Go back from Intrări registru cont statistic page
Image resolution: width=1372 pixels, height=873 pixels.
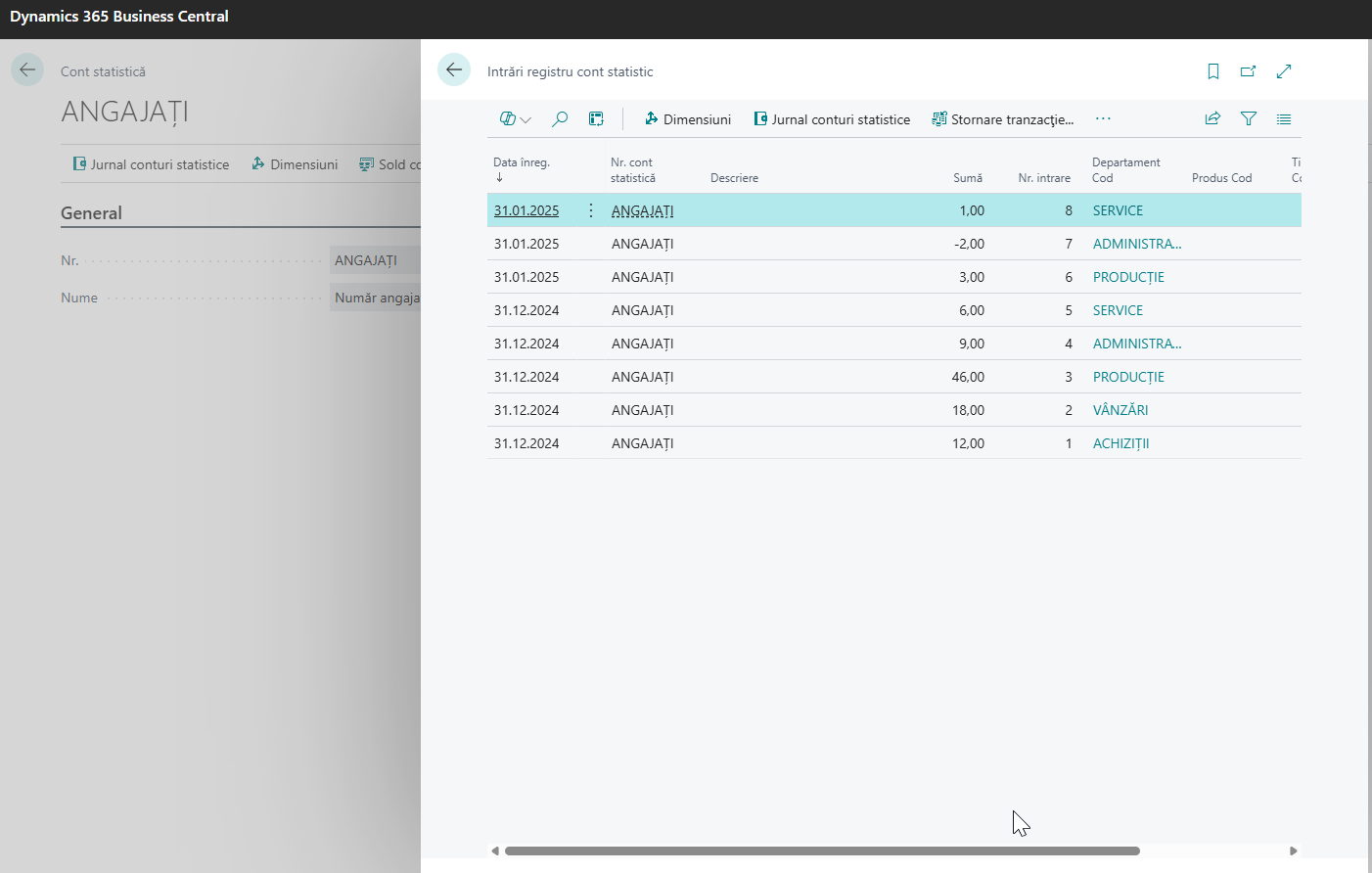pyautogui.click(x=454, y=69)
